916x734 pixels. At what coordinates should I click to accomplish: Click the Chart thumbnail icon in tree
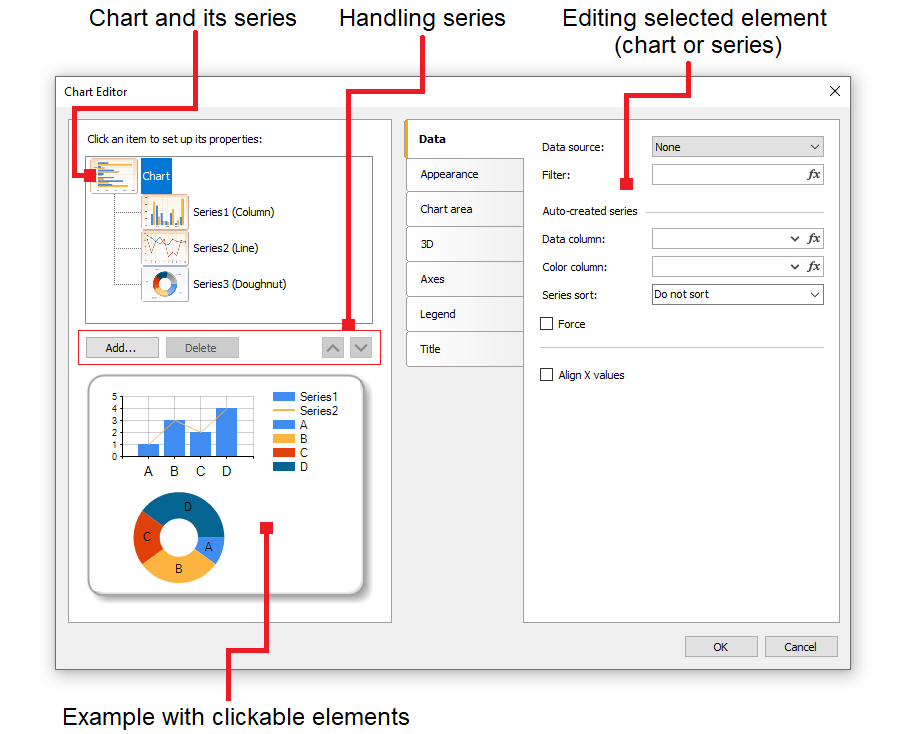click(113, 176)
